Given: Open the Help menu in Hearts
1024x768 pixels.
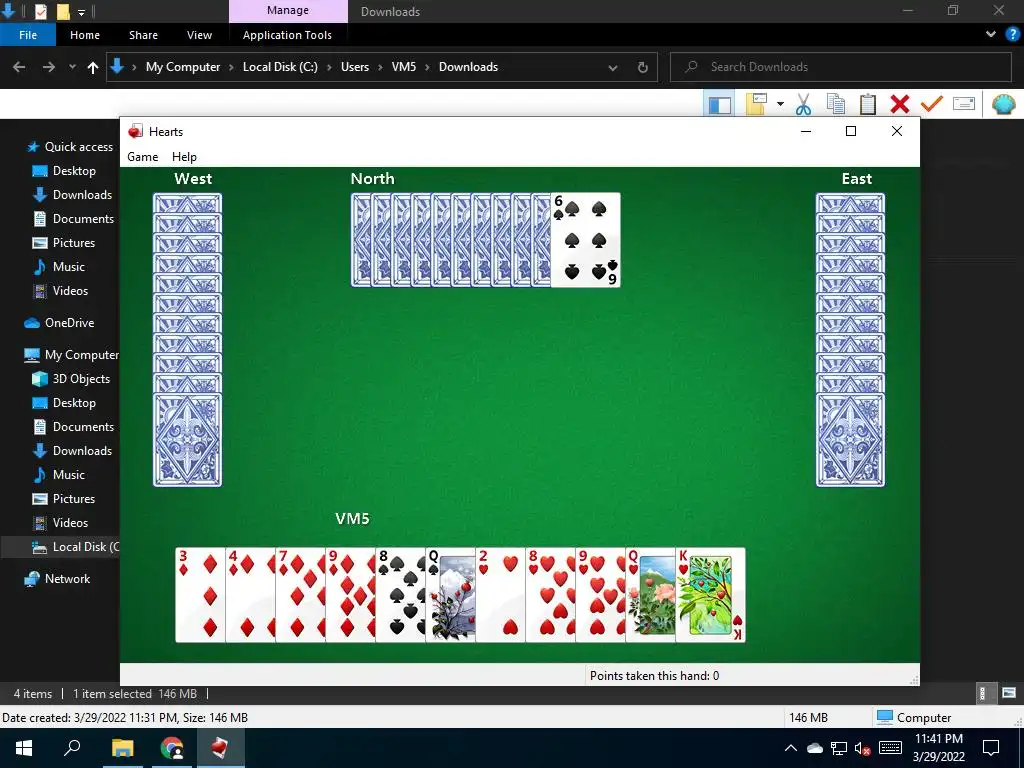Looking at the screenshot, I should click(x=184, y=157).
